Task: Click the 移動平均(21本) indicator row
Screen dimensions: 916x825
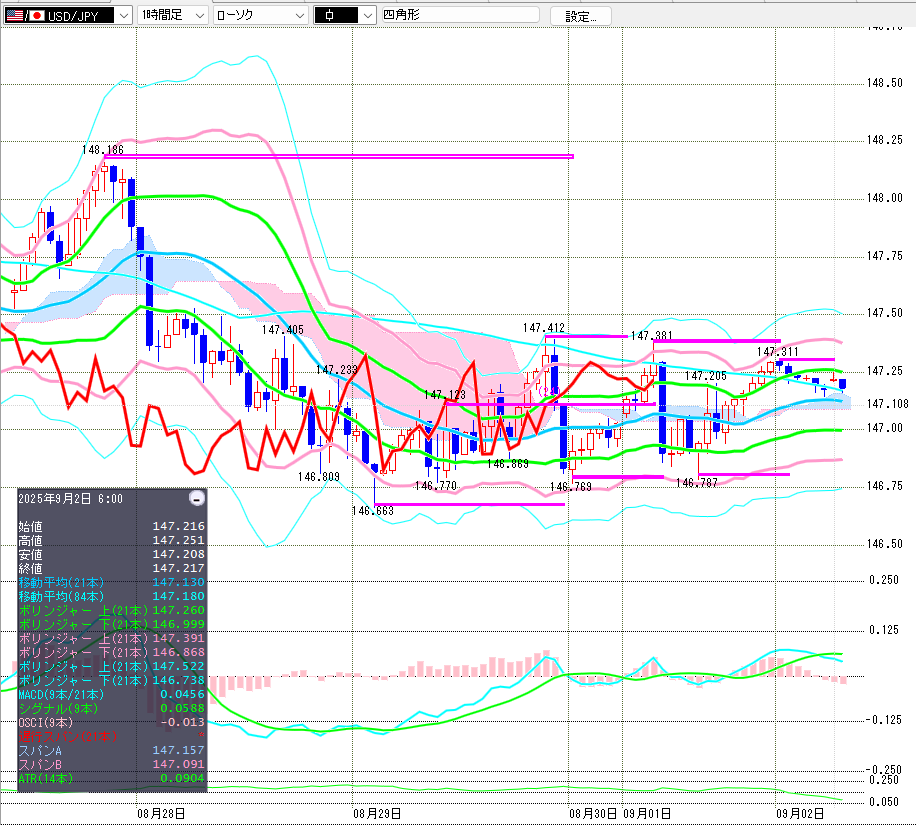Action: 112,583
